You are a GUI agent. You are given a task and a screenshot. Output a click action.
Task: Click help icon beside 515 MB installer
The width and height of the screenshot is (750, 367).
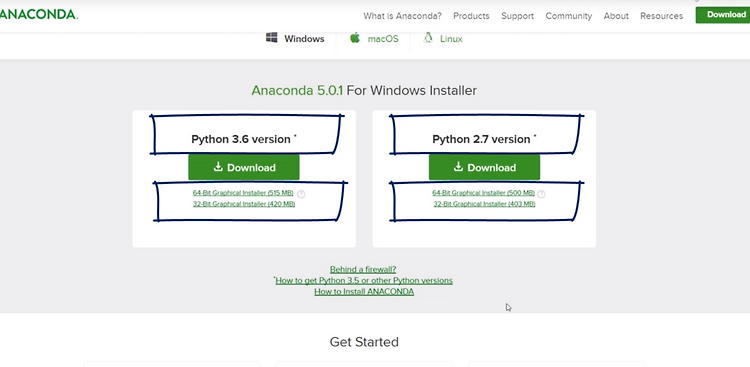tap(301, 194)
